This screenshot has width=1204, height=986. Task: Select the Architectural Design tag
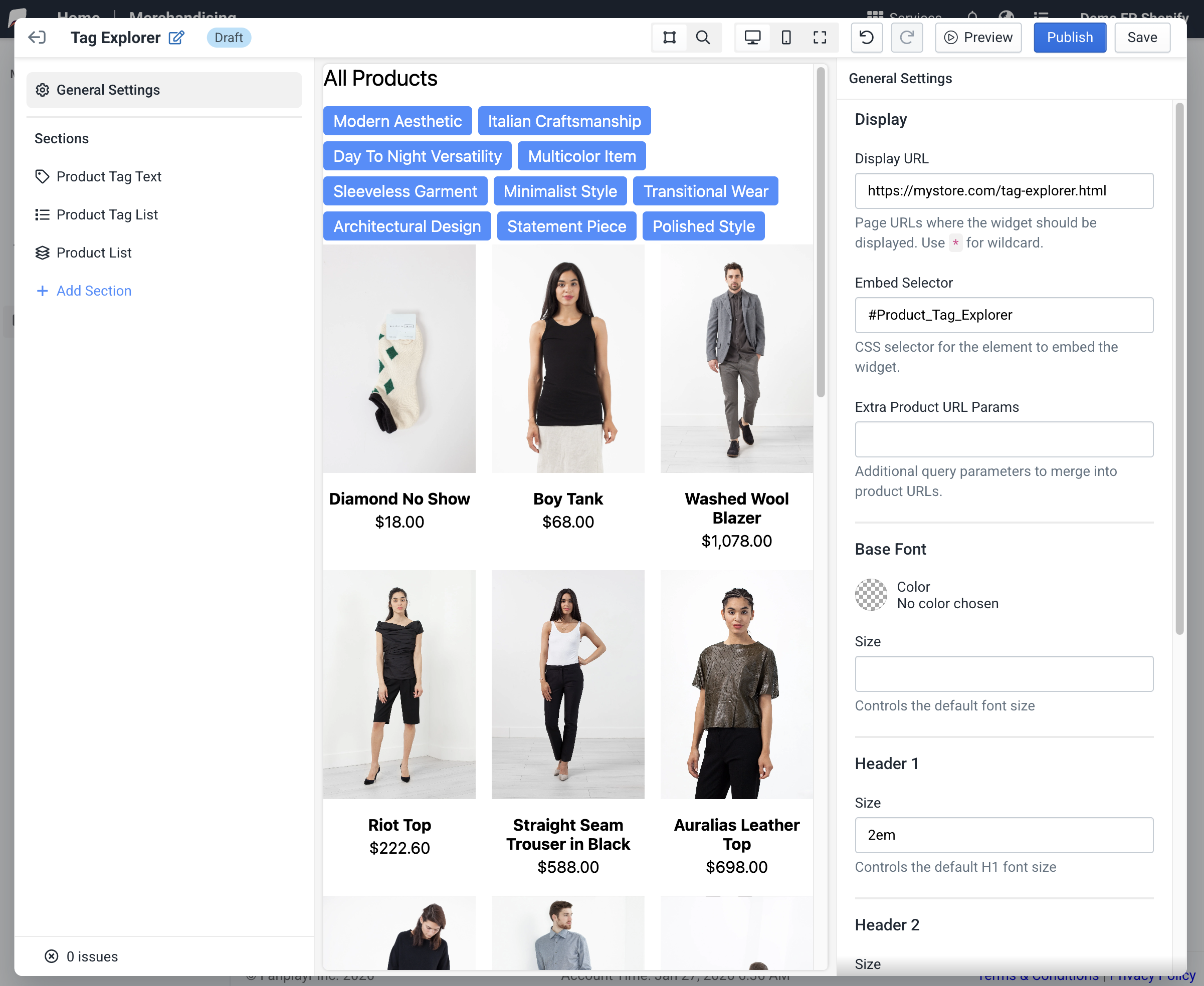click(x=407, y=226)
